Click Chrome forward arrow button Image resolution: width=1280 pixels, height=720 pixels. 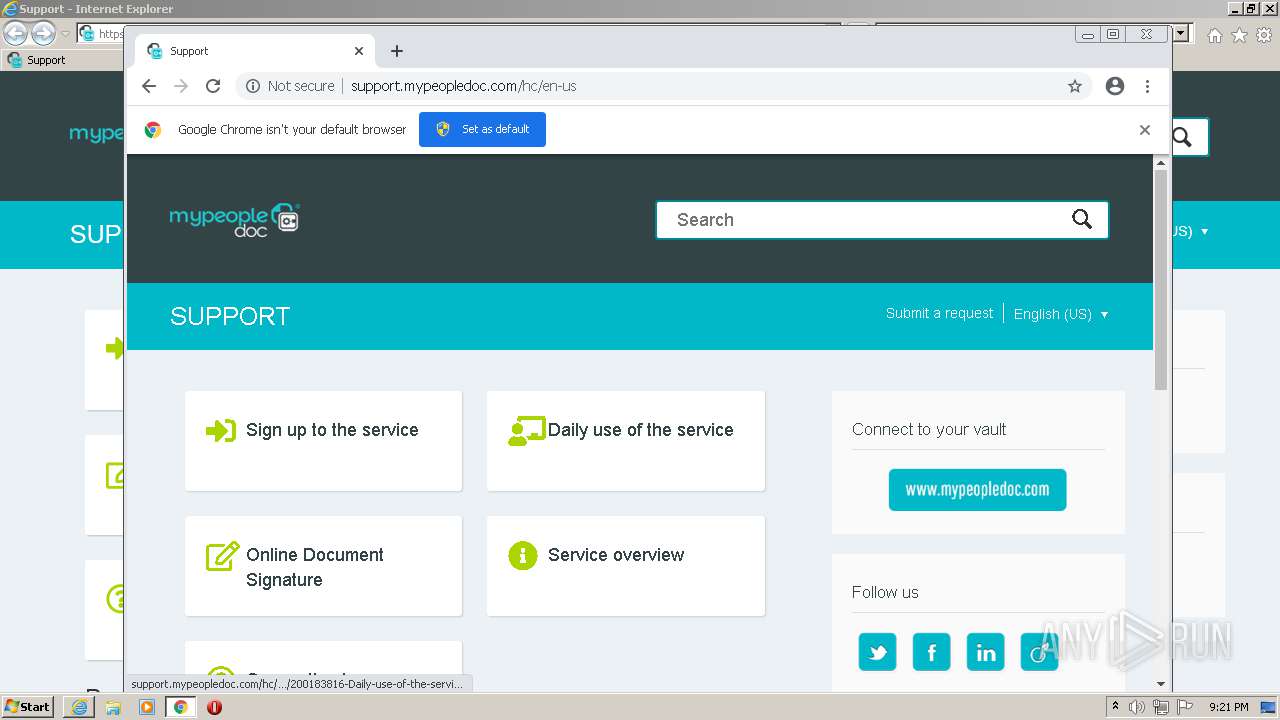[x=181, y=86]
